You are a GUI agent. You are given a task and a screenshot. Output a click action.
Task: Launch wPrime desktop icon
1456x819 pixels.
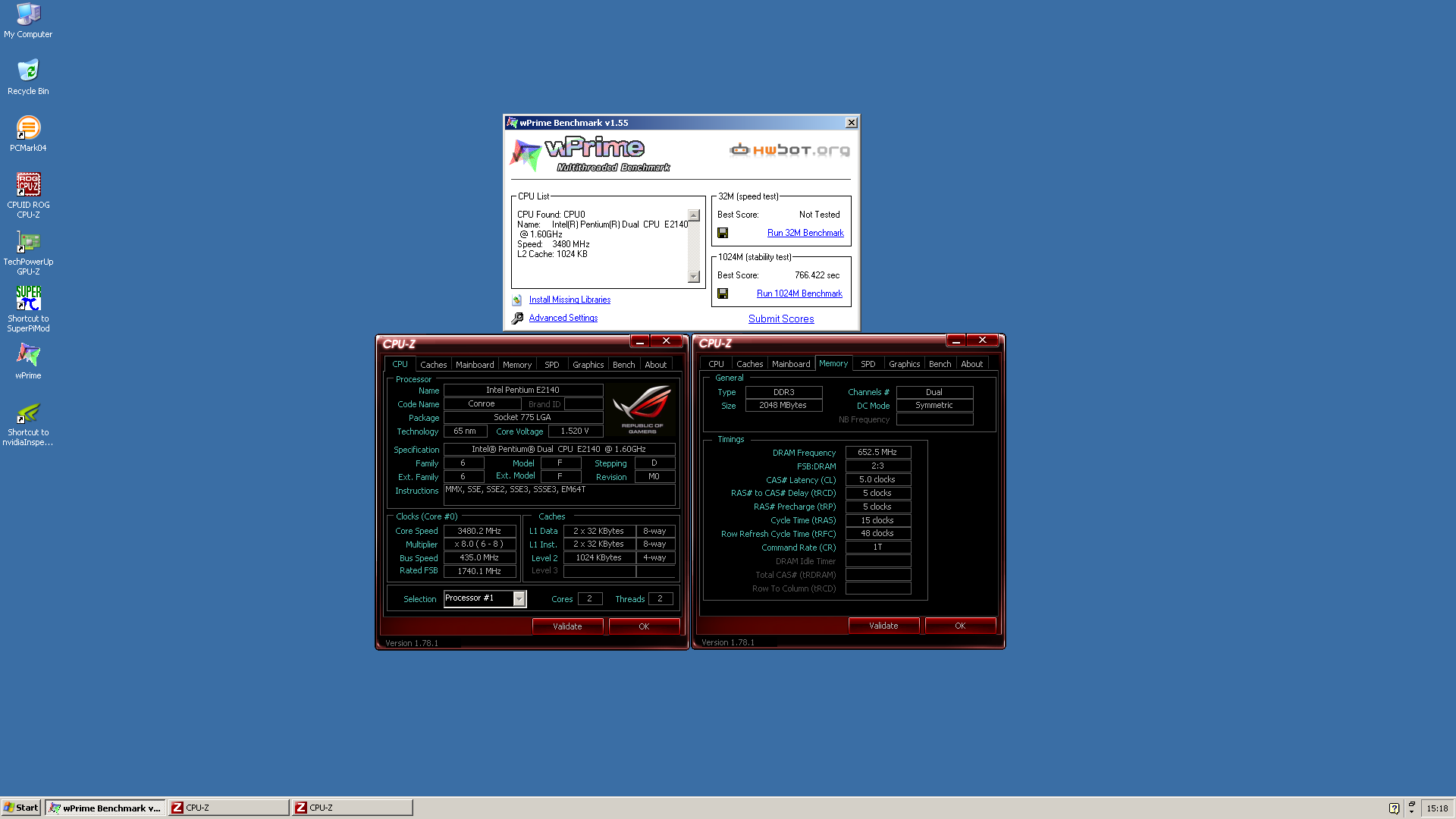28,362
